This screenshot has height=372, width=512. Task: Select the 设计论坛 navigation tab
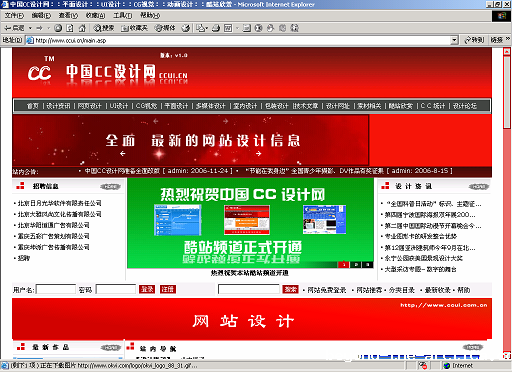(x=464, y=106)
